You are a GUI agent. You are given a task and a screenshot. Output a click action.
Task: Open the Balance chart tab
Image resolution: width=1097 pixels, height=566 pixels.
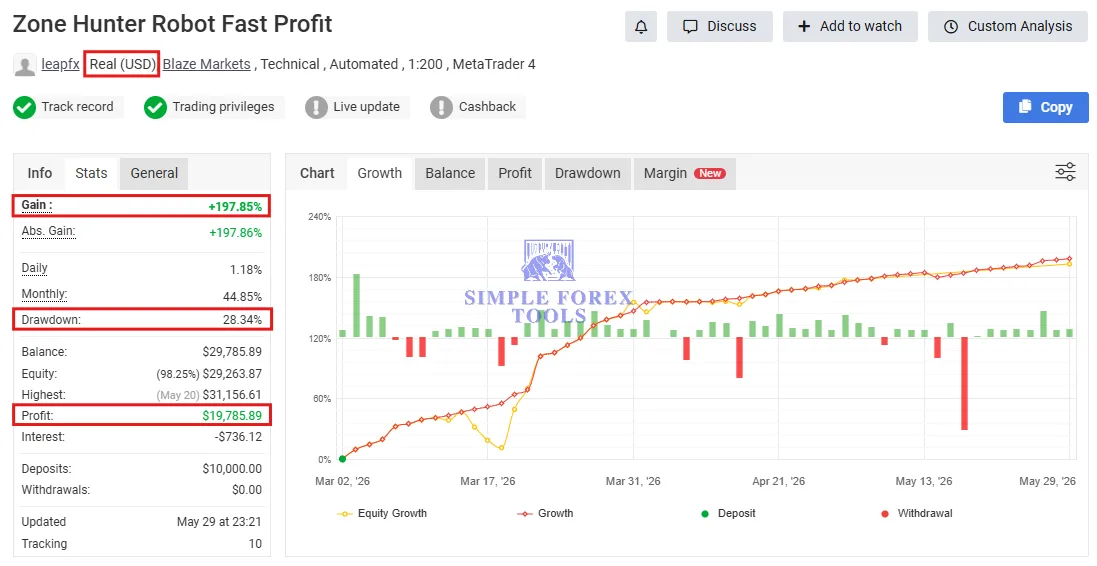click(x=450, y=174)
